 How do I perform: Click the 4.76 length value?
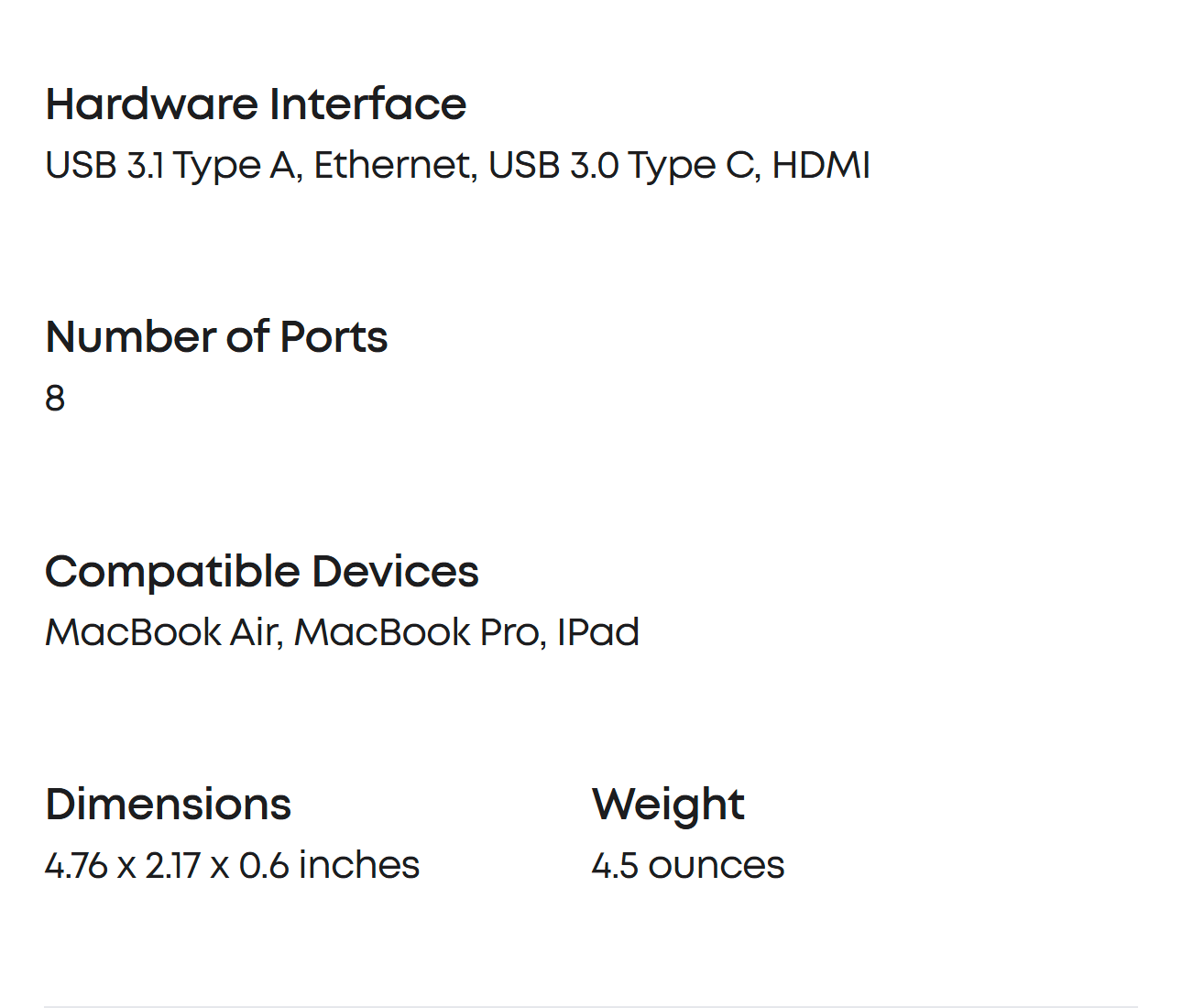tap(76, 866)
